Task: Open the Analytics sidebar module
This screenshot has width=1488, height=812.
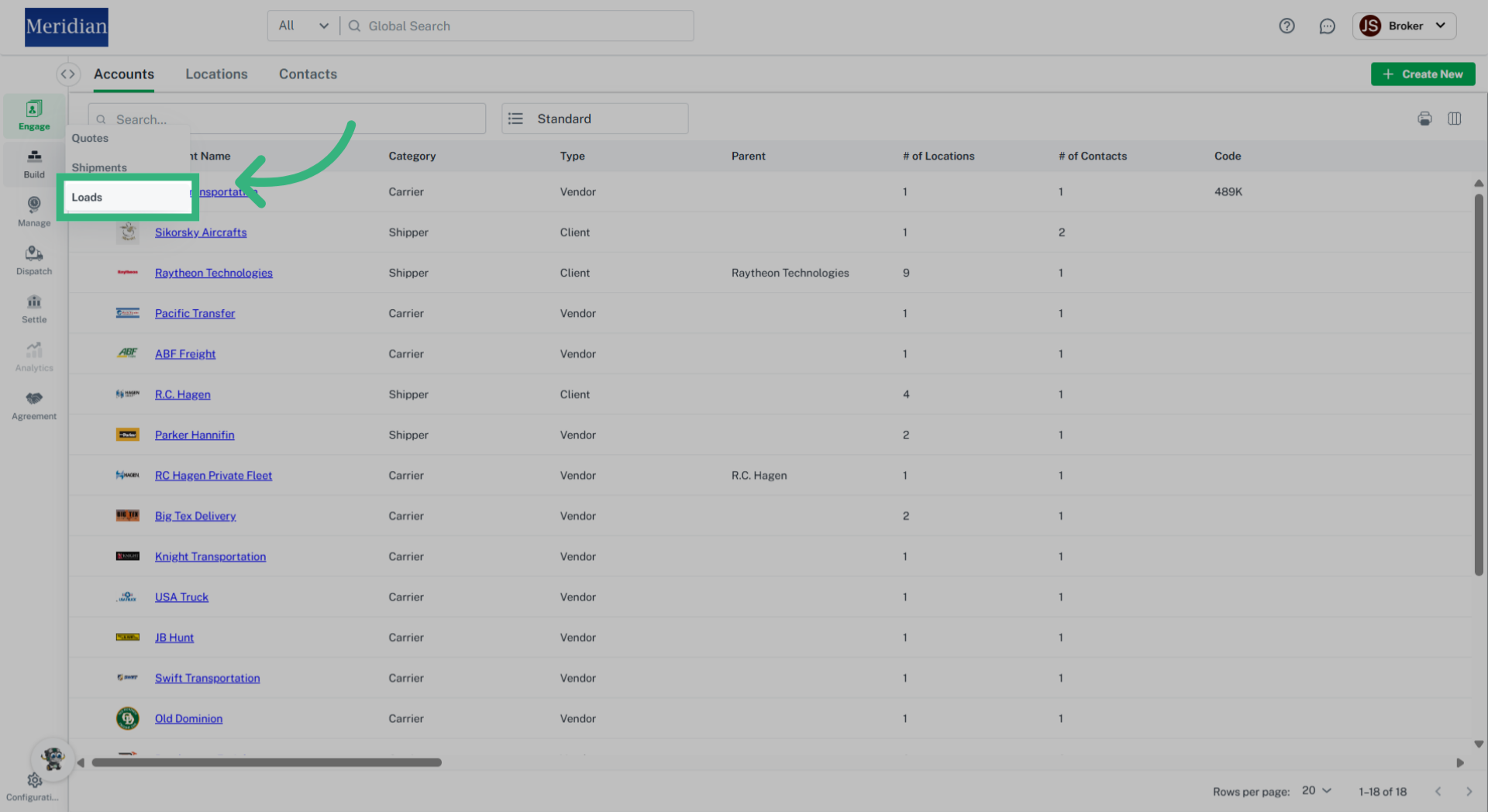Action: 34,357
